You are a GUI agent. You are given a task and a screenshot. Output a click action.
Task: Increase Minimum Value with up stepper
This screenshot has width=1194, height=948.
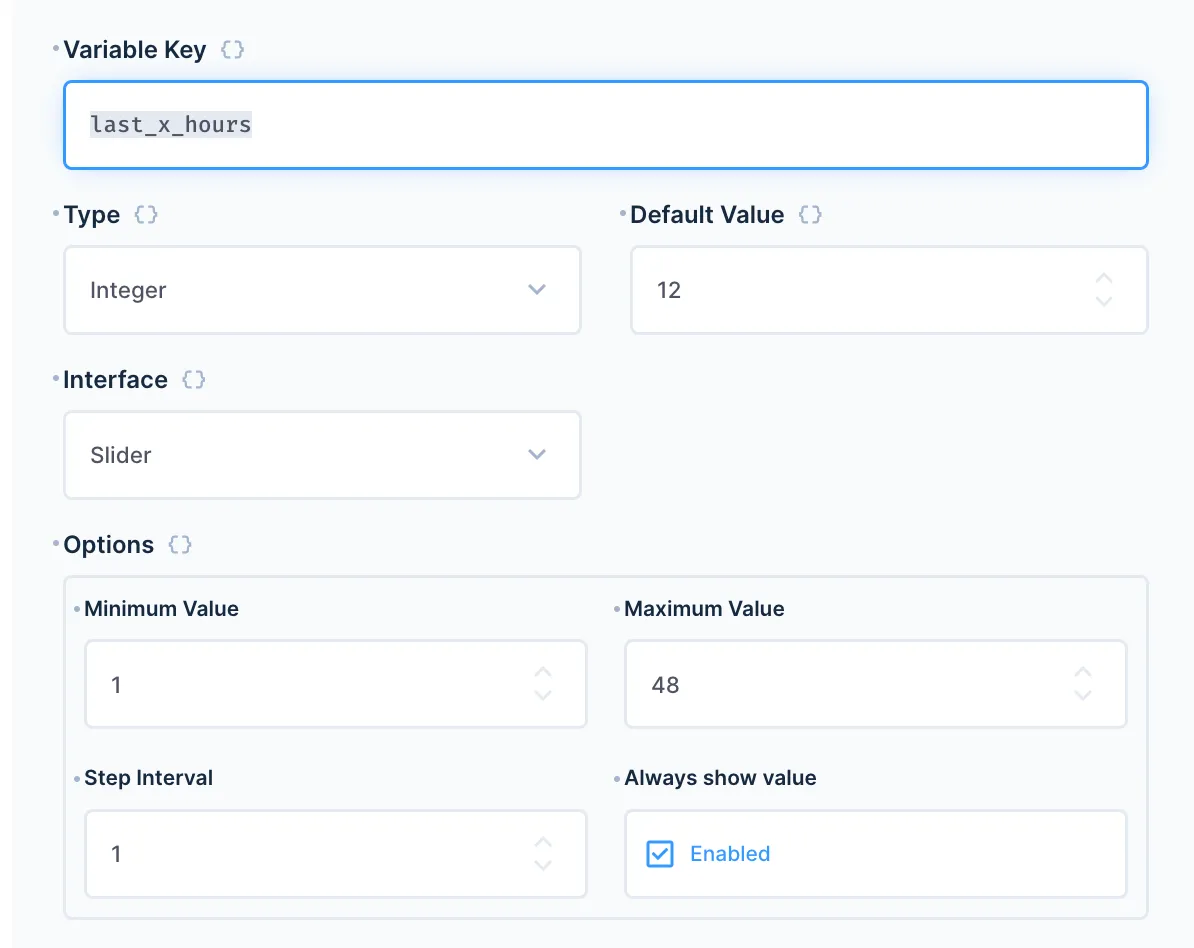point(543,670)
